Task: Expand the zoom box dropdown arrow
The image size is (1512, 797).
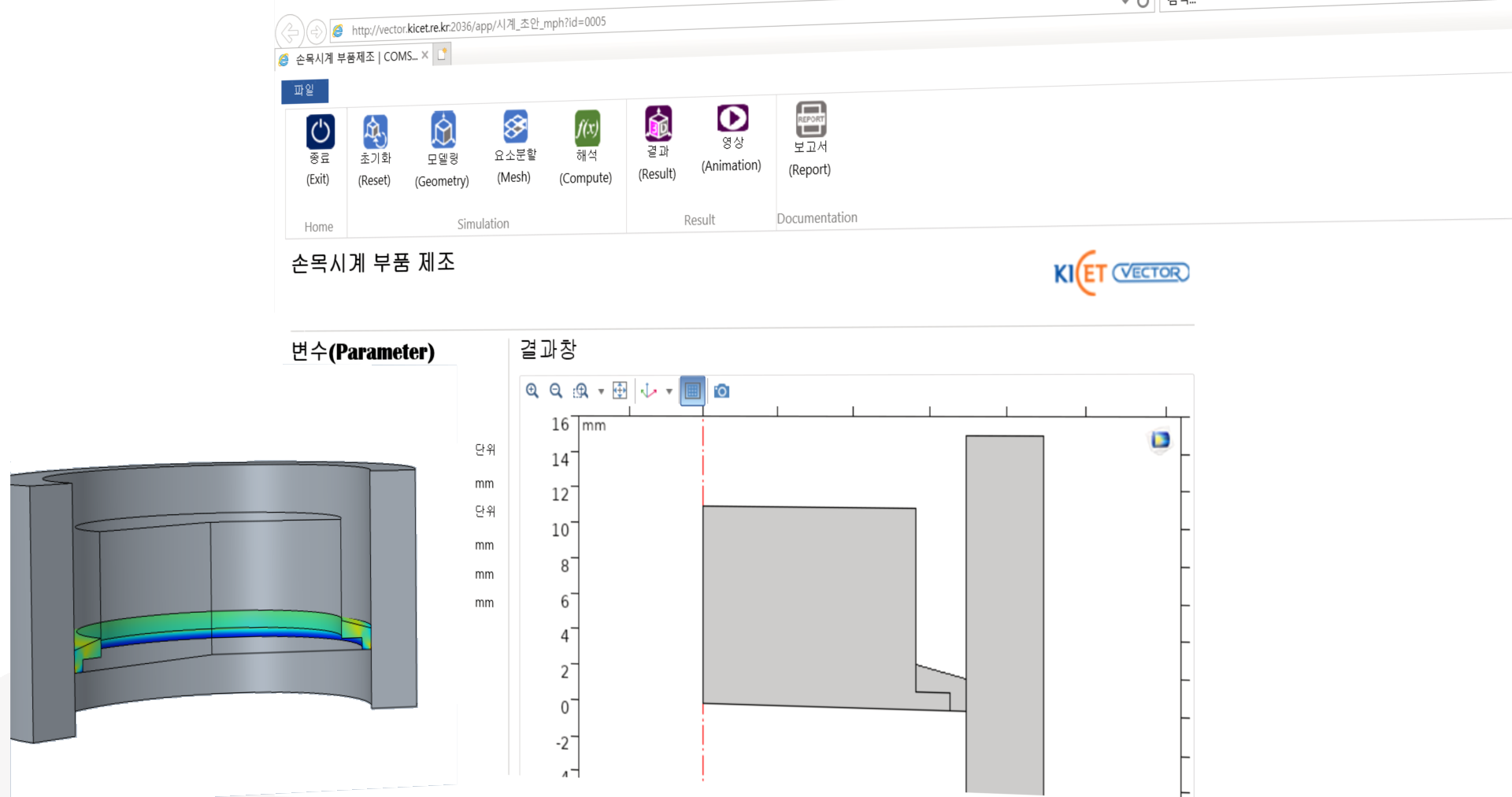Action: (x=601, y=391)
